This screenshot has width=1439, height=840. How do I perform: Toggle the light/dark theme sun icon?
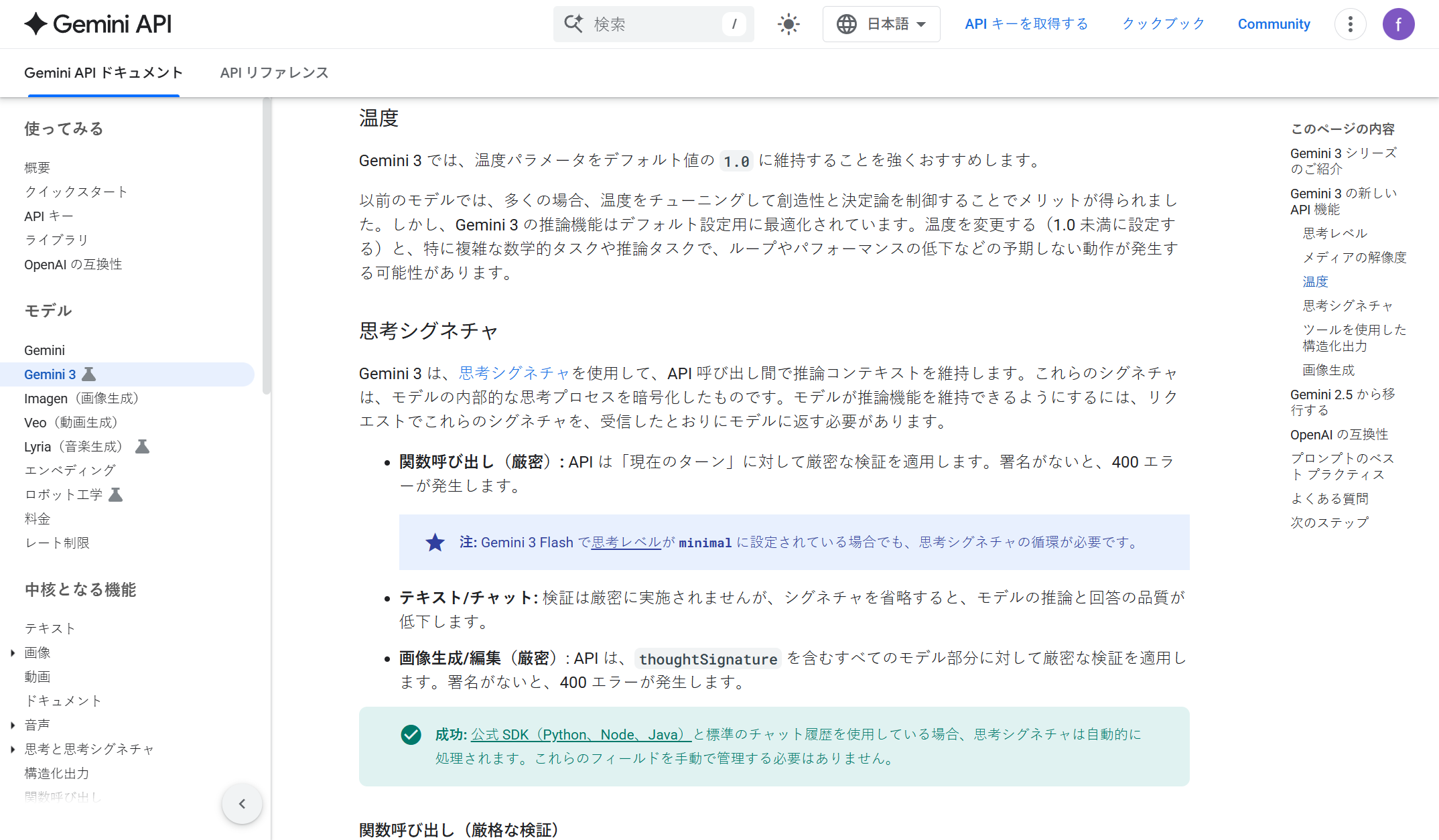tap(789, 25)
